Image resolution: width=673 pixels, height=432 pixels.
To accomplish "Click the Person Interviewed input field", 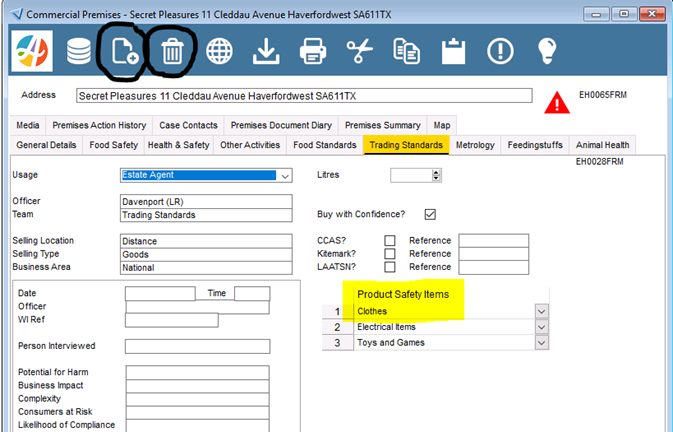I will click(x=197, y=346).
